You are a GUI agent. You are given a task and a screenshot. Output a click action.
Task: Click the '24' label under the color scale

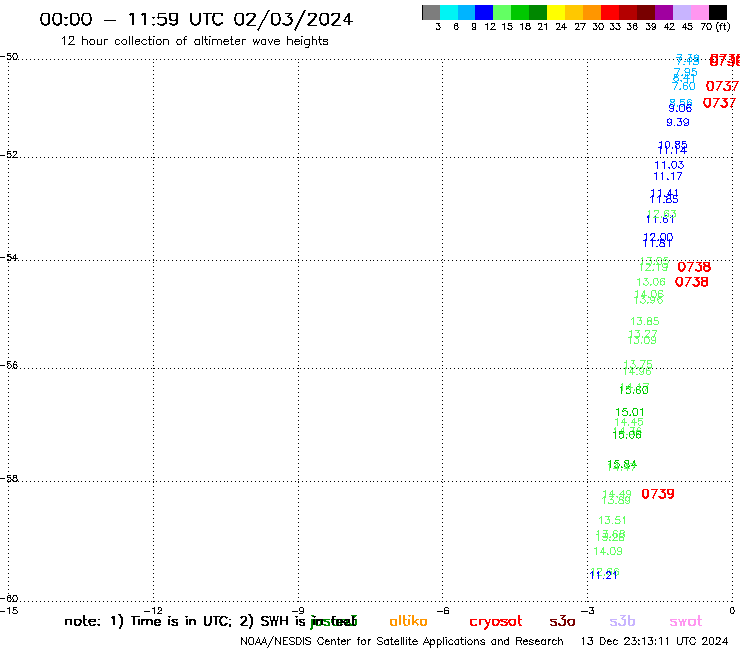point(561,26)
